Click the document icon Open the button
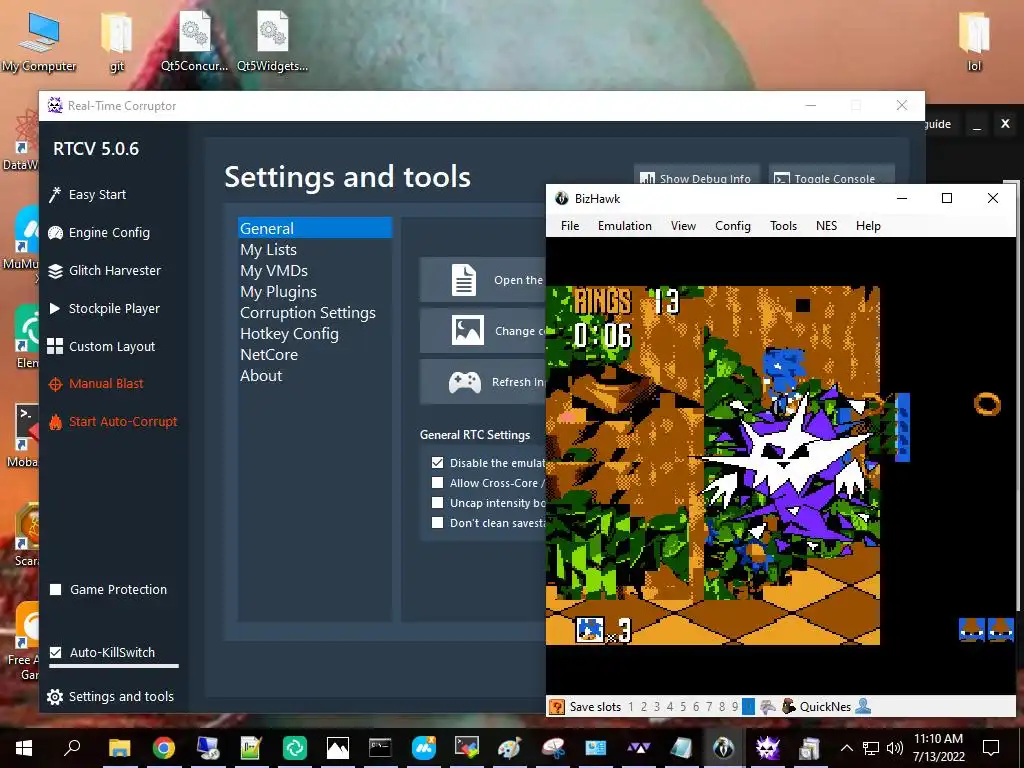 pos(482,280)
